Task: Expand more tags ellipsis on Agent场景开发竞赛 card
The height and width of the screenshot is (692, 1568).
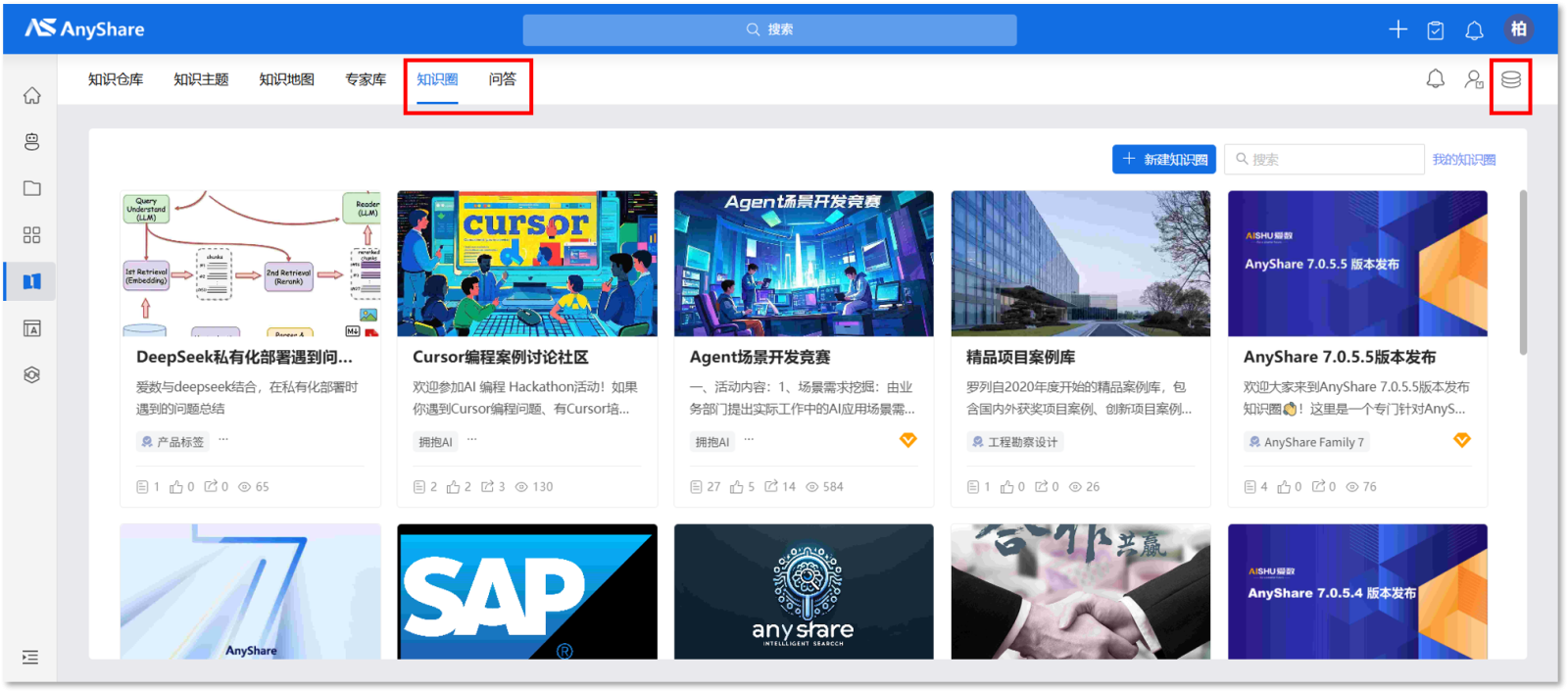Action: (x=750, y=440)
